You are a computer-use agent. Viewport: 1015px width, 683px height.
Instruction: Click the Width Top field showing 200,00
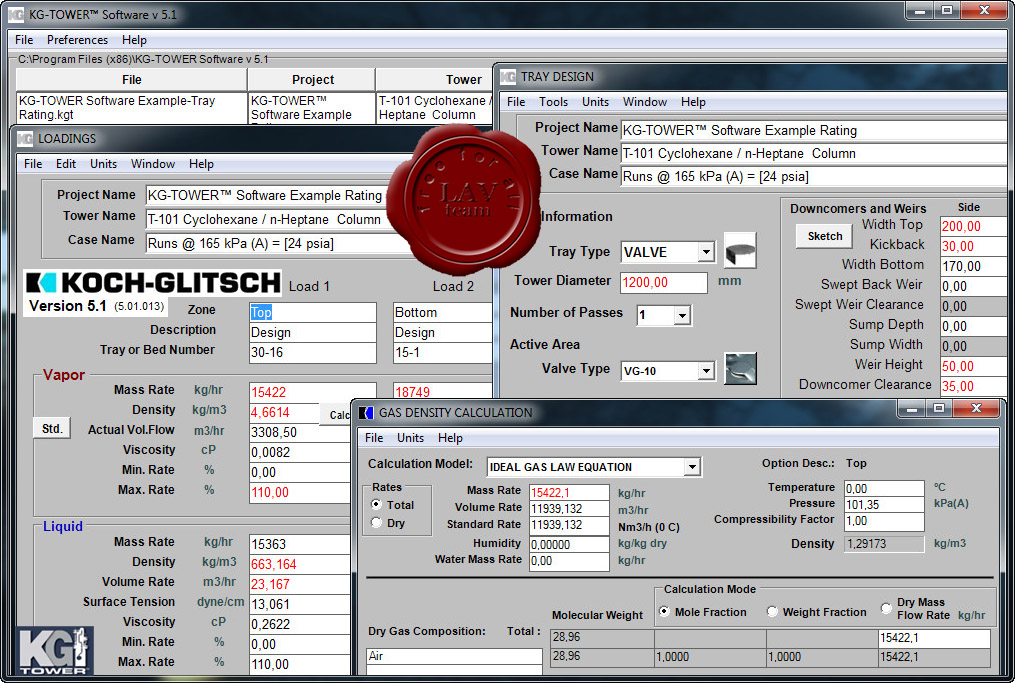coord(976,226)
